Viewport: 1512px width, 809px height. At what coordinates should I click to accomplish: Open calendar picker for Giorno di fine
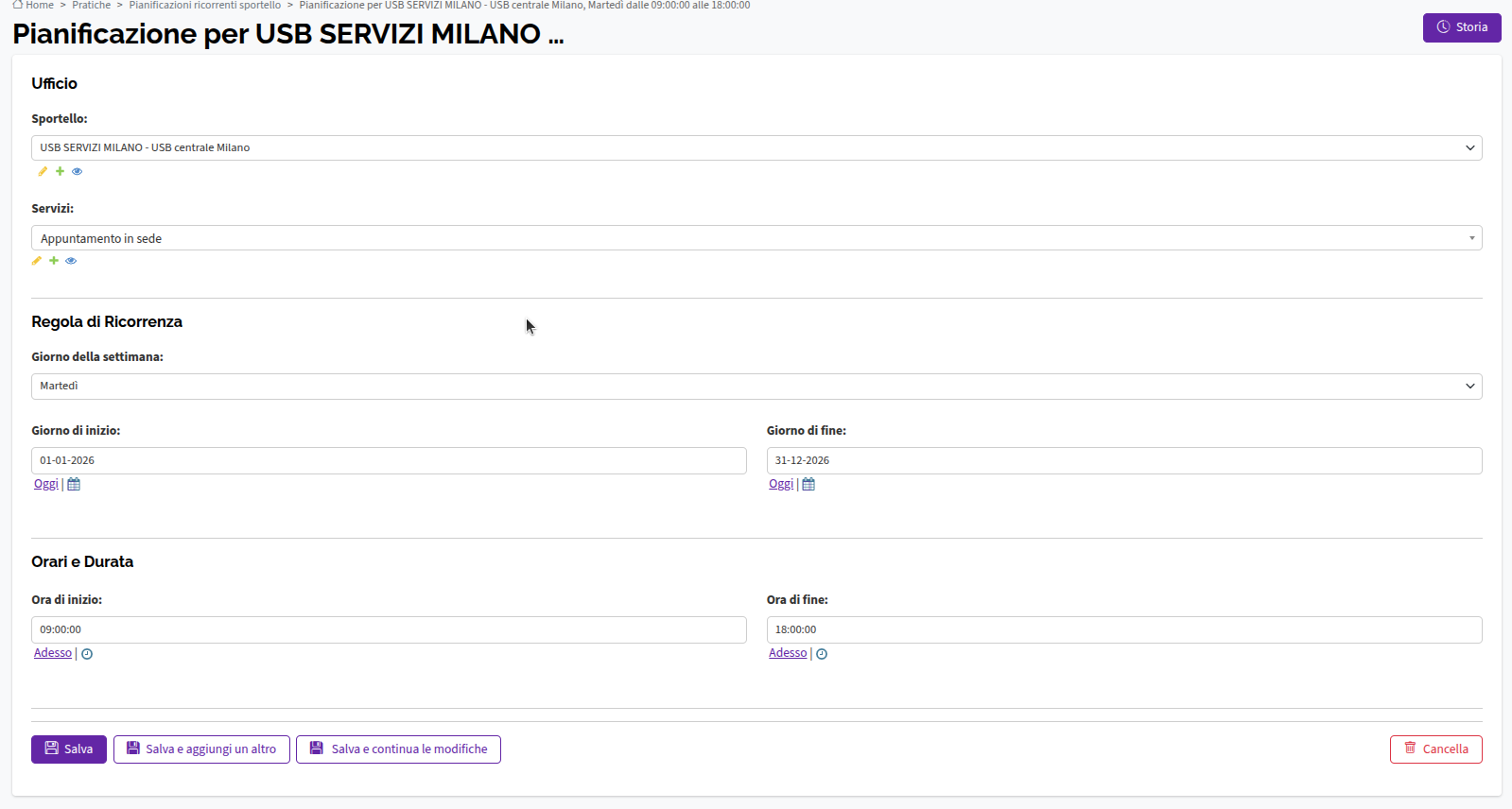[x=808, y=484]
